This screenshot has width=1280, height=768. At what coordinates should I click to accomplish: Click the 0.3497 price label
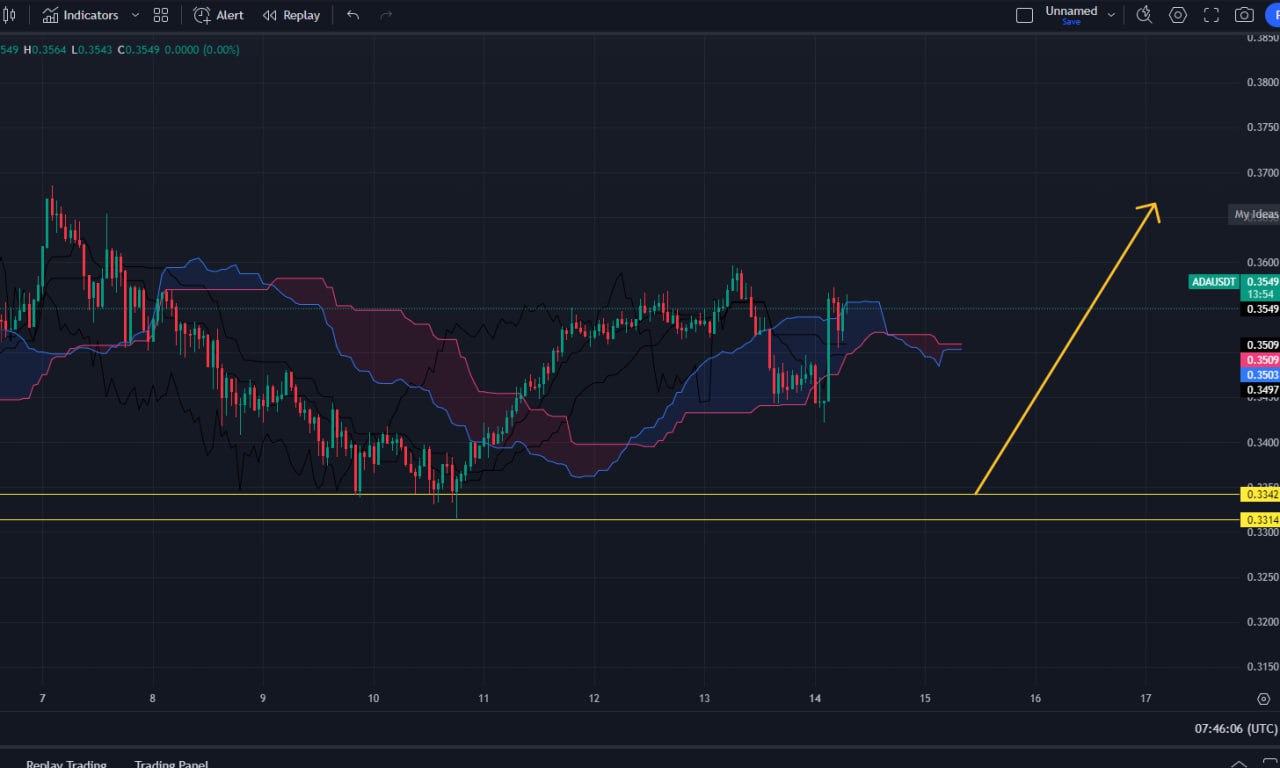coord(1260,389)
